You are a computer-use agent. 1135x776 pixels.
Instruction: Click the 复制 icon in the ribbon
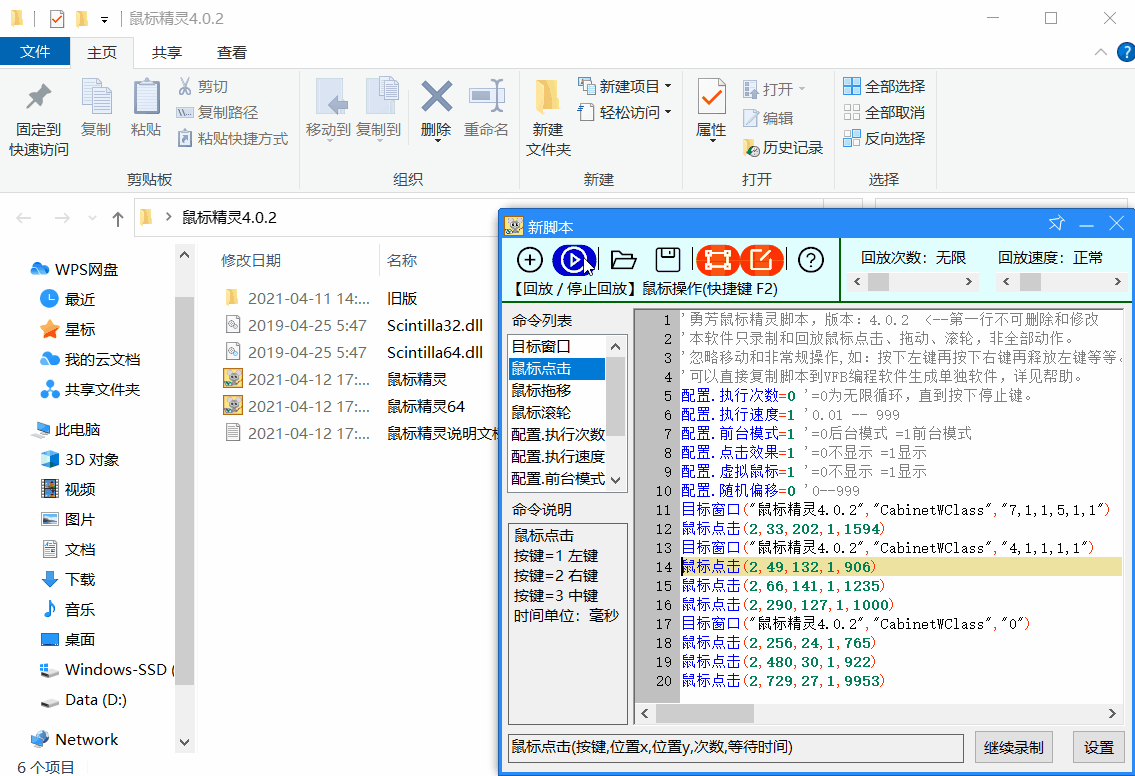tap(96, 97)
